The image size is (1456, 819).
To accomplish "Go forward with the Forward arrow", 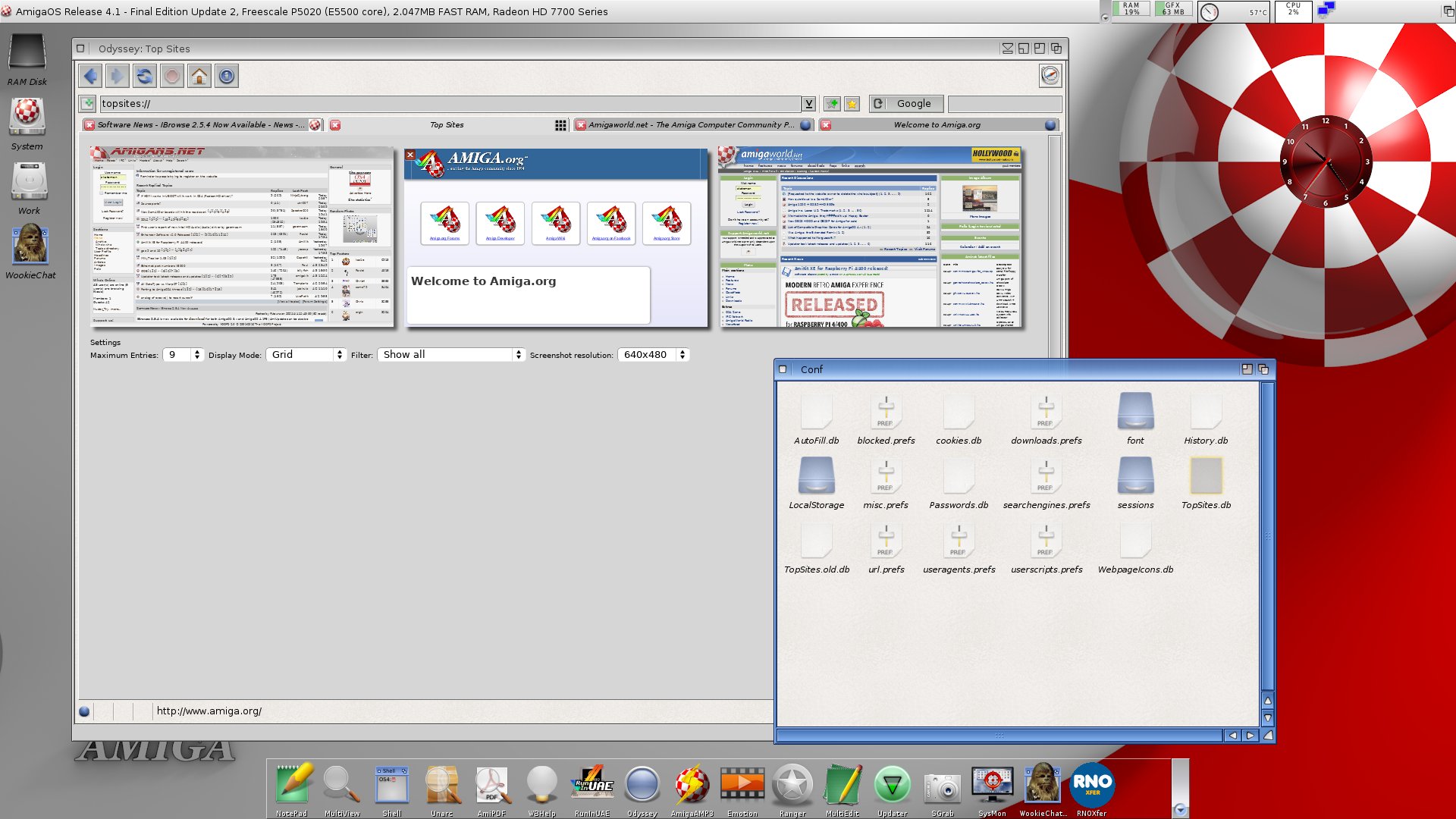I will [118, 76].
